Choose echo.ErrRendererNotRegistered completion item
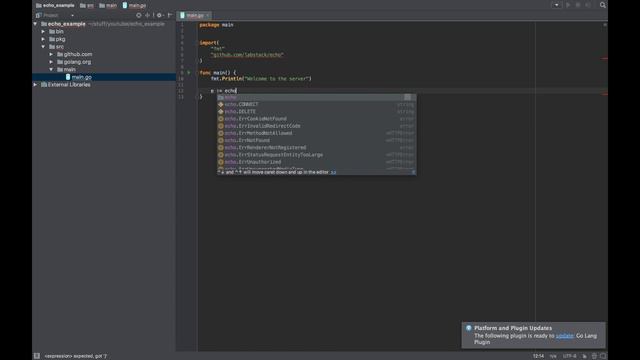Image resolution: width=640 pixels, height=360 pixels. click(317, 148)
